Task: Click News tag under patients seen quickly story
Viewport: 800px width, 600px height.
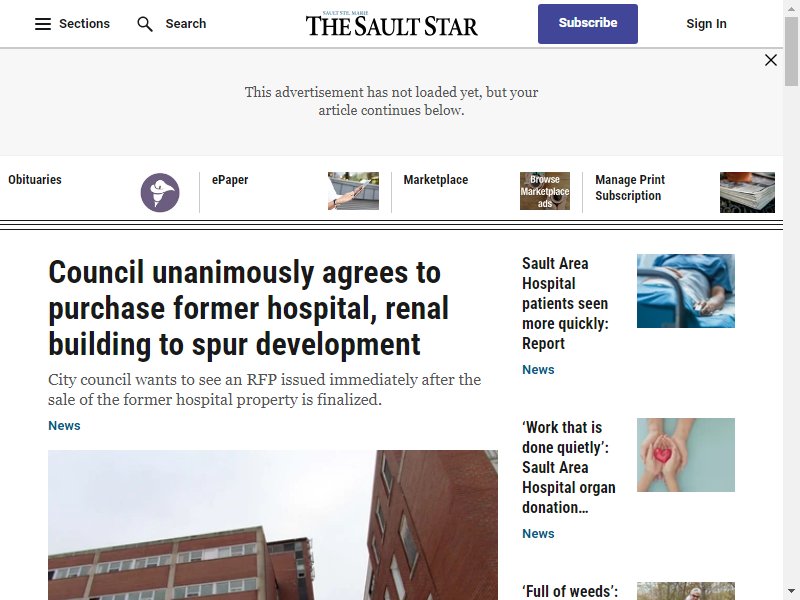Action: [x=538, y=369]
